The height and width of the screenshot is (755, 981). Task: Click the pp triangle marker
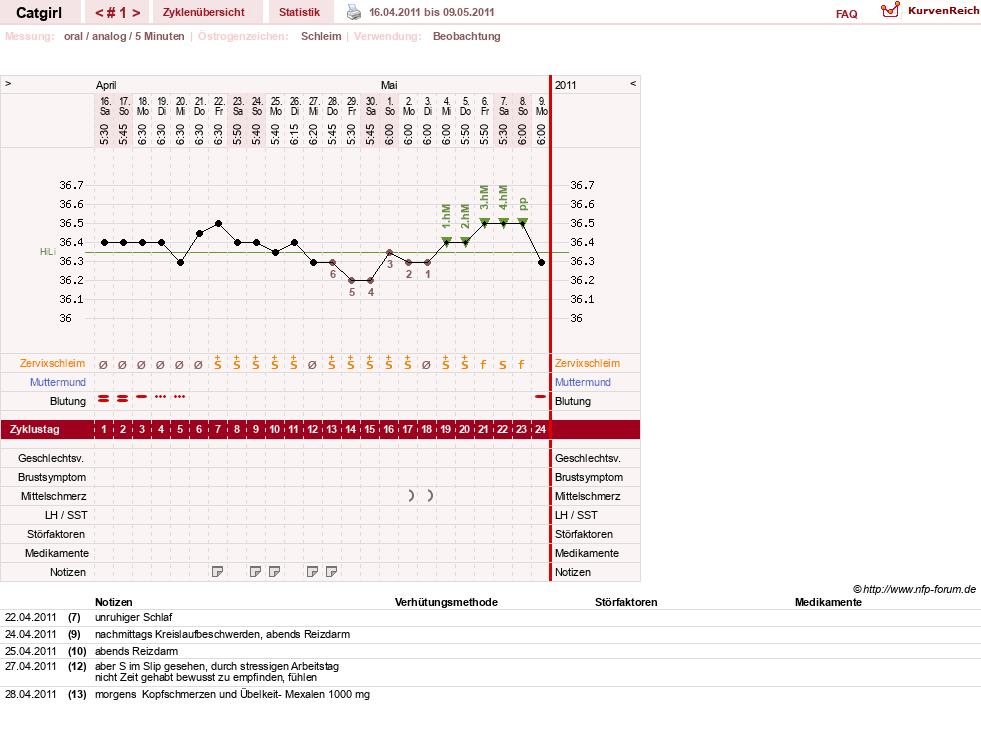click(x=522, y=222)
